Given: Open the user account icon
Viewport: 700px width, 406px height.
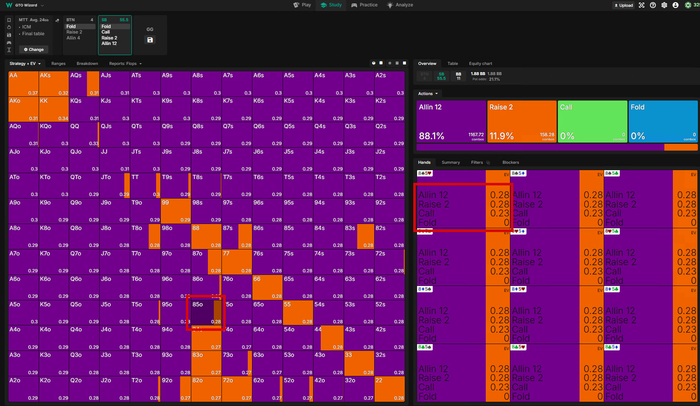Looking at the screenshot, I should [675, 5].
